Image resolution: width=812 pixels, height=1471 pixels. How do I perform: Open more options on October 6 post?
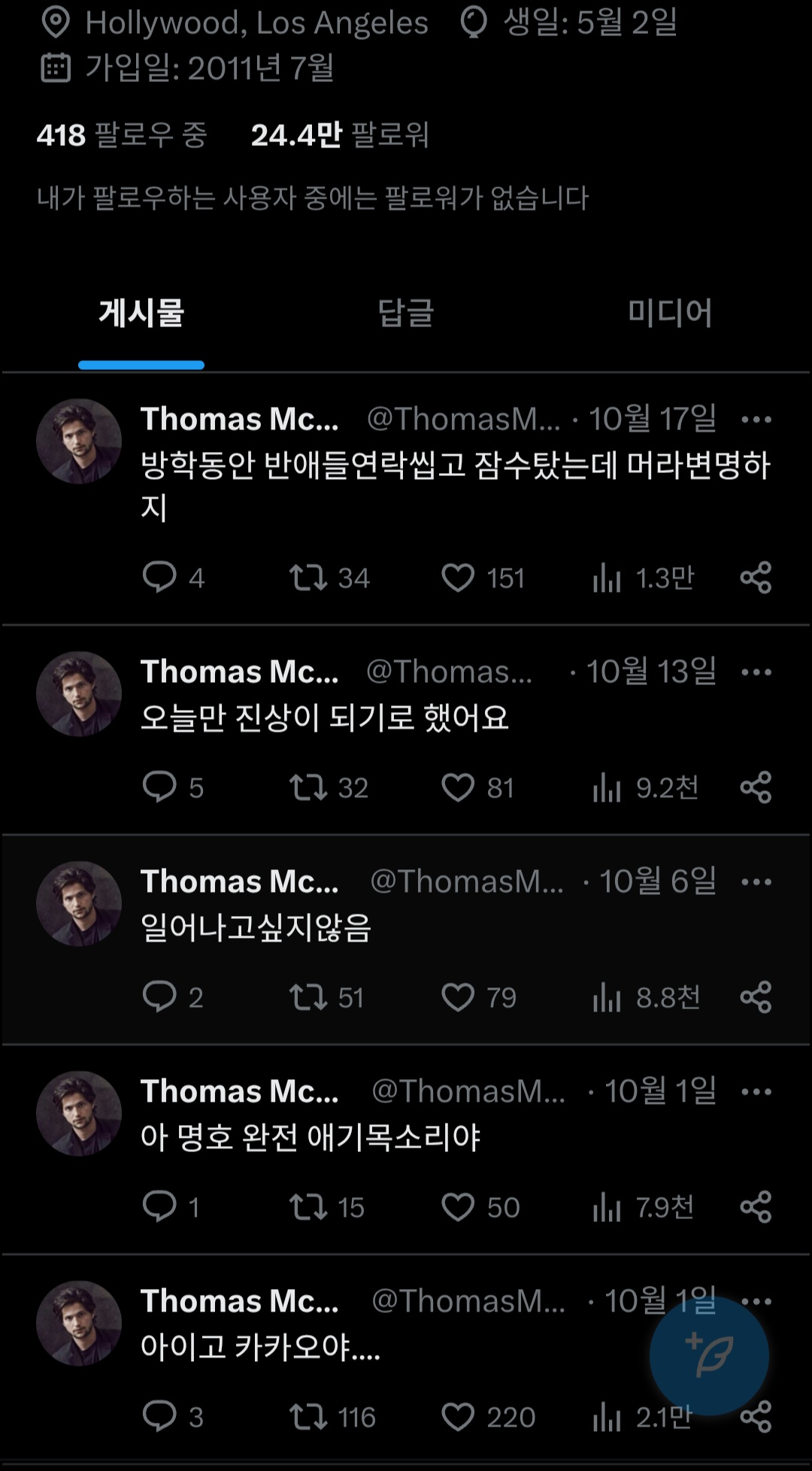point(756,882)
